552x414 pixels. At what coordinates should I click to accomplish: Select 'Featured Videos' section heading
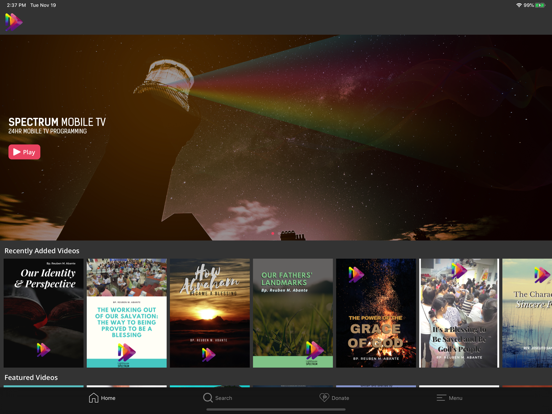click(x=31, y=377)
